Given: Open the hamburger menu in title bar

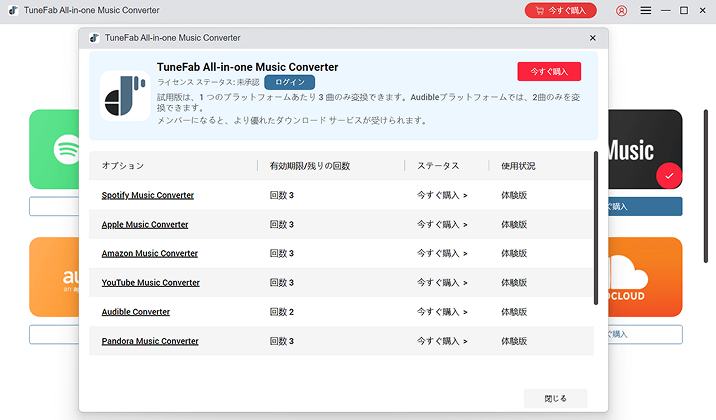Looking at the screenshot, I should tap(645, 10).
